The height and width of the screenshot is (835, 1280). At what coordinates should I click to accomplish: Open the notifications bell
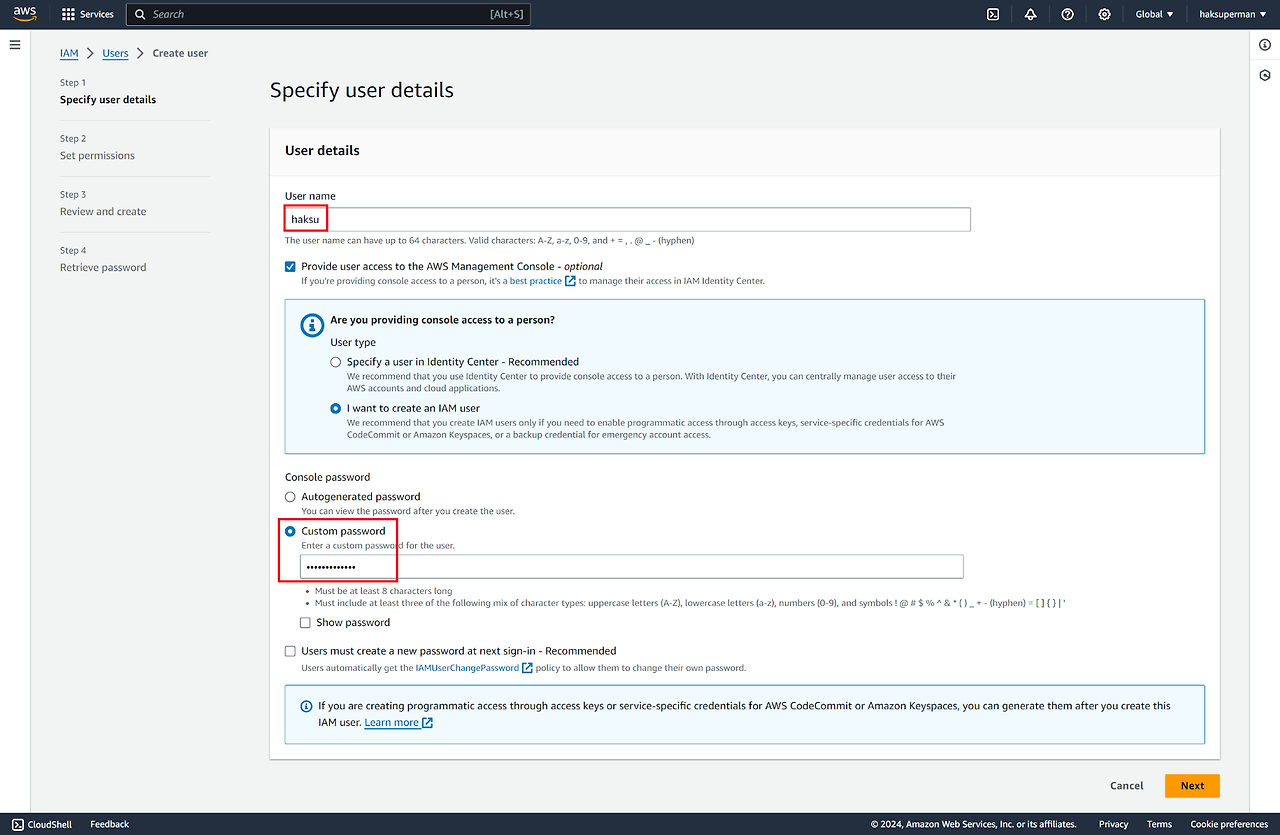pyautogui.click(x=1030, y=14)
